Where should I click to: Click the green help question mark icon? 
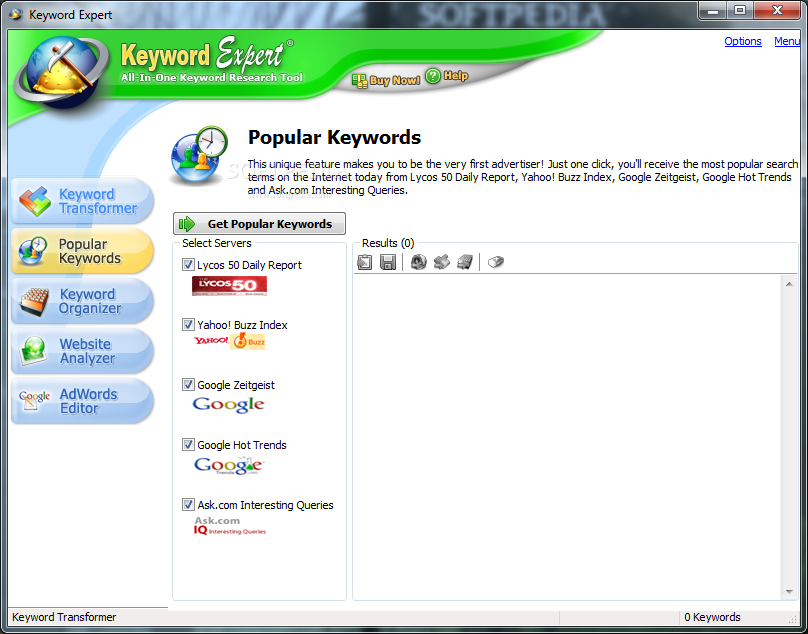point(433,76)
